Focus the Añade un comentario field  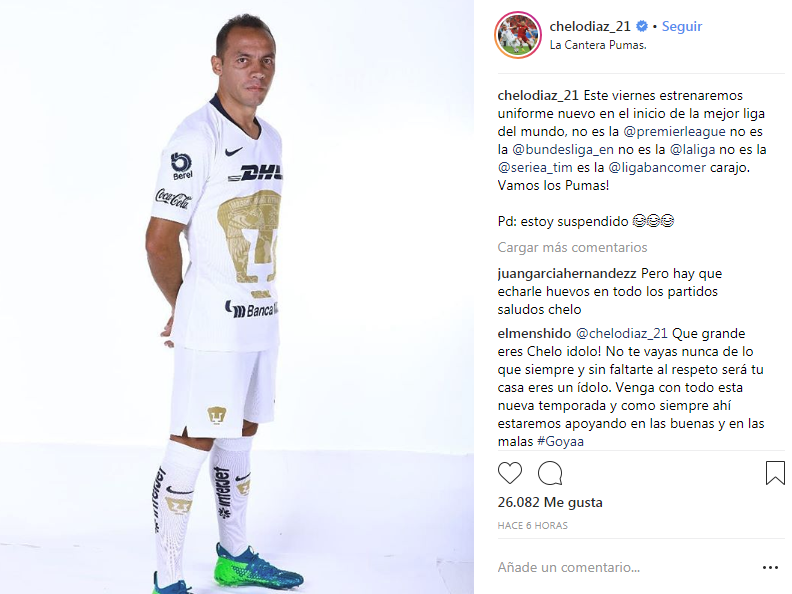point(626,568)
